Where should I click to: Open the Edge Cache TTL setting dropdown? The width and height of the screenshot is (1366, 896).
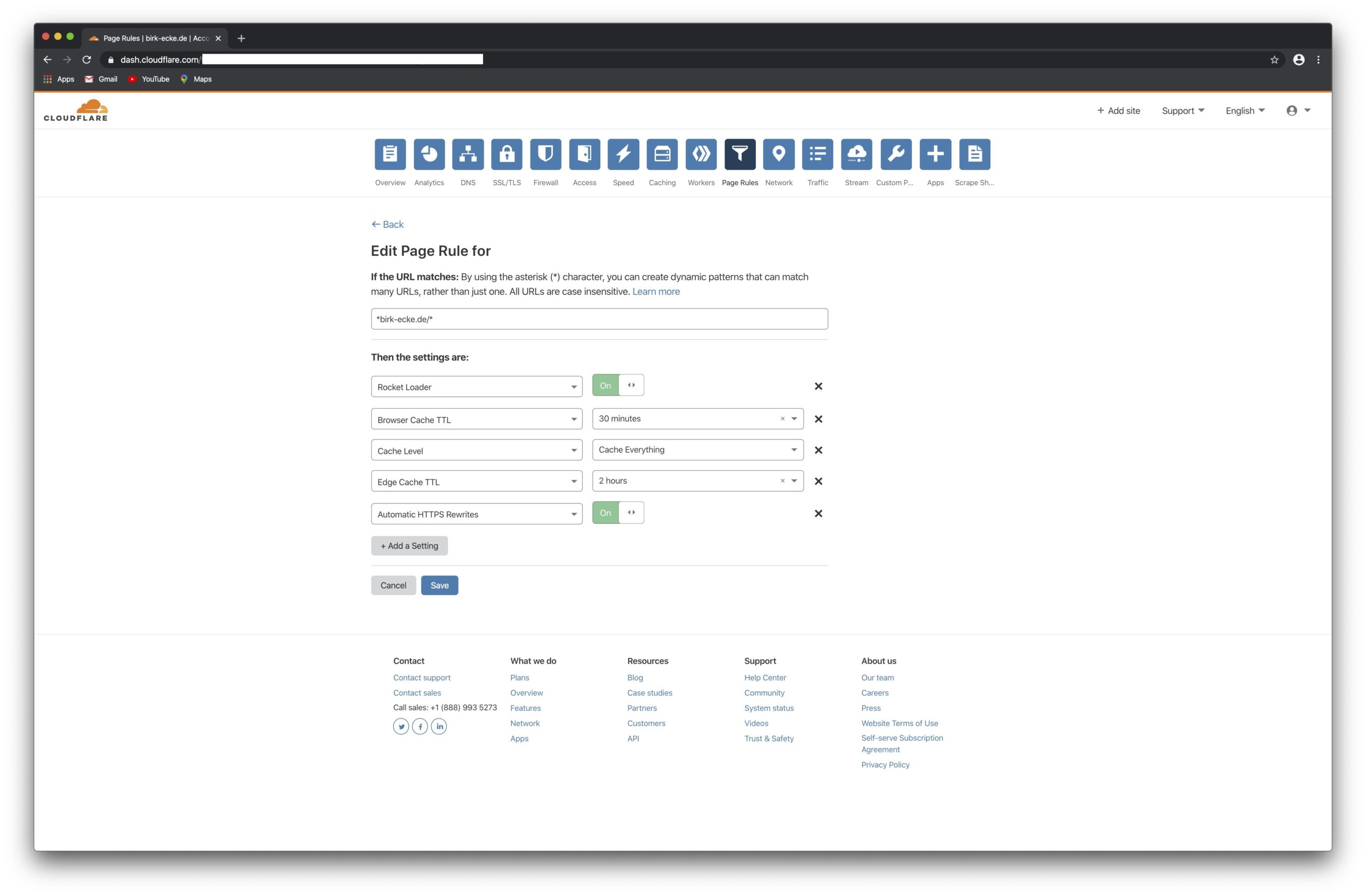[x=476, y=481]
